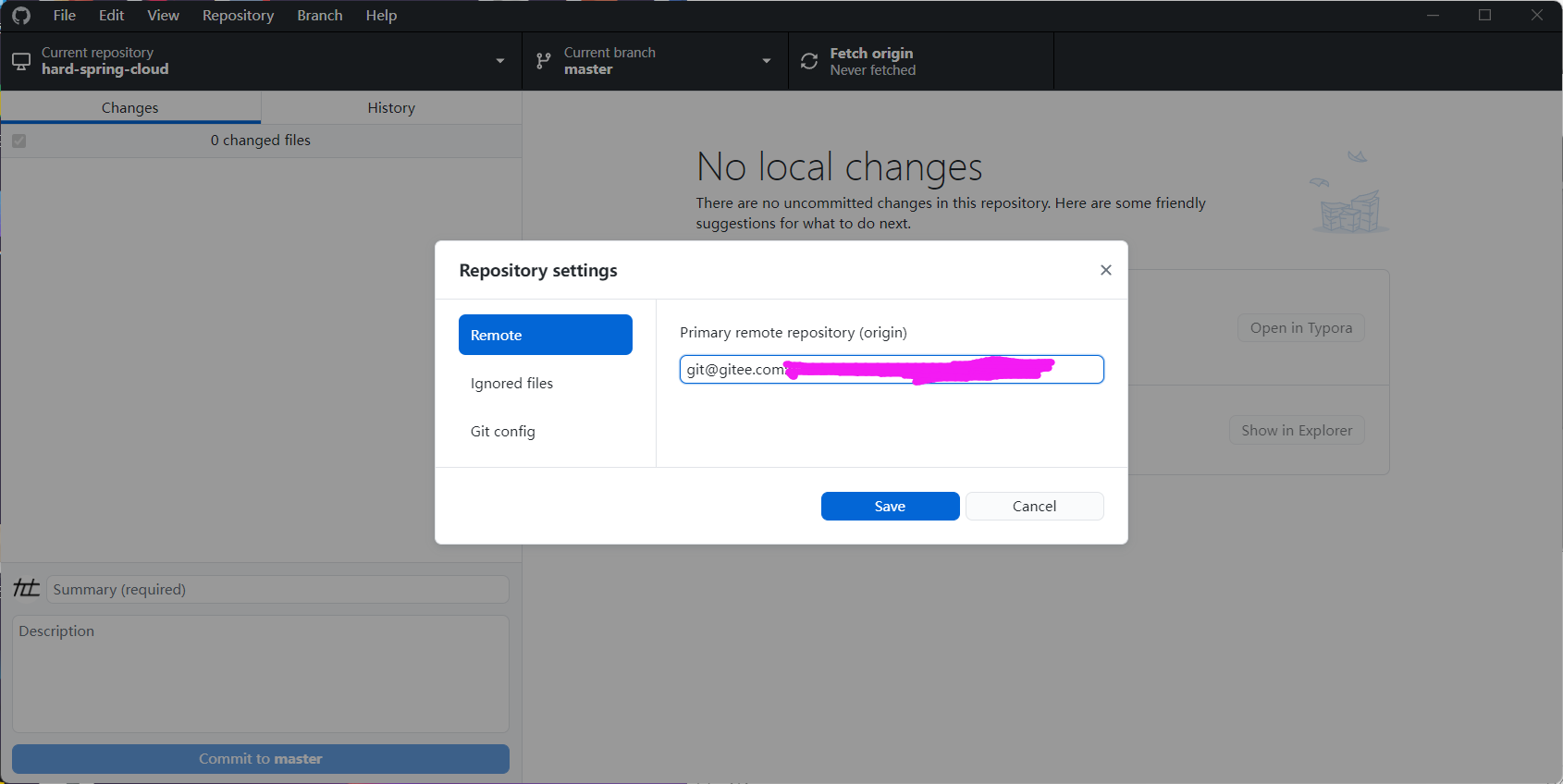This screenshot has height=784, width=1563.
Task: Open the Help menu
Action: click(x=381, y=16)
